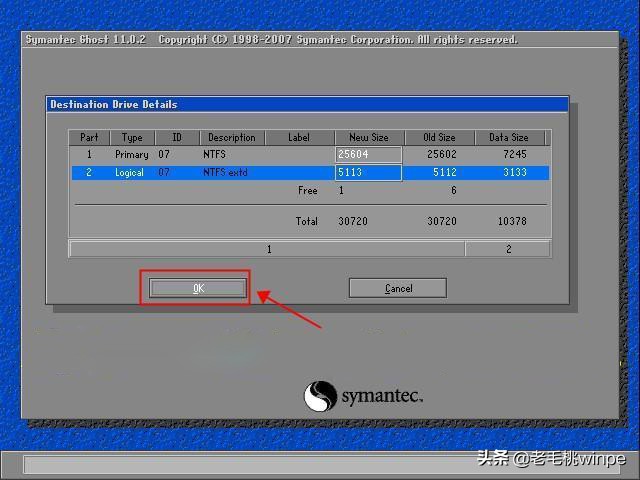Click partition 1 segment in layout bar
This screenshot has height=480, width=640.
pyautogui.click(x=267, y=249)
